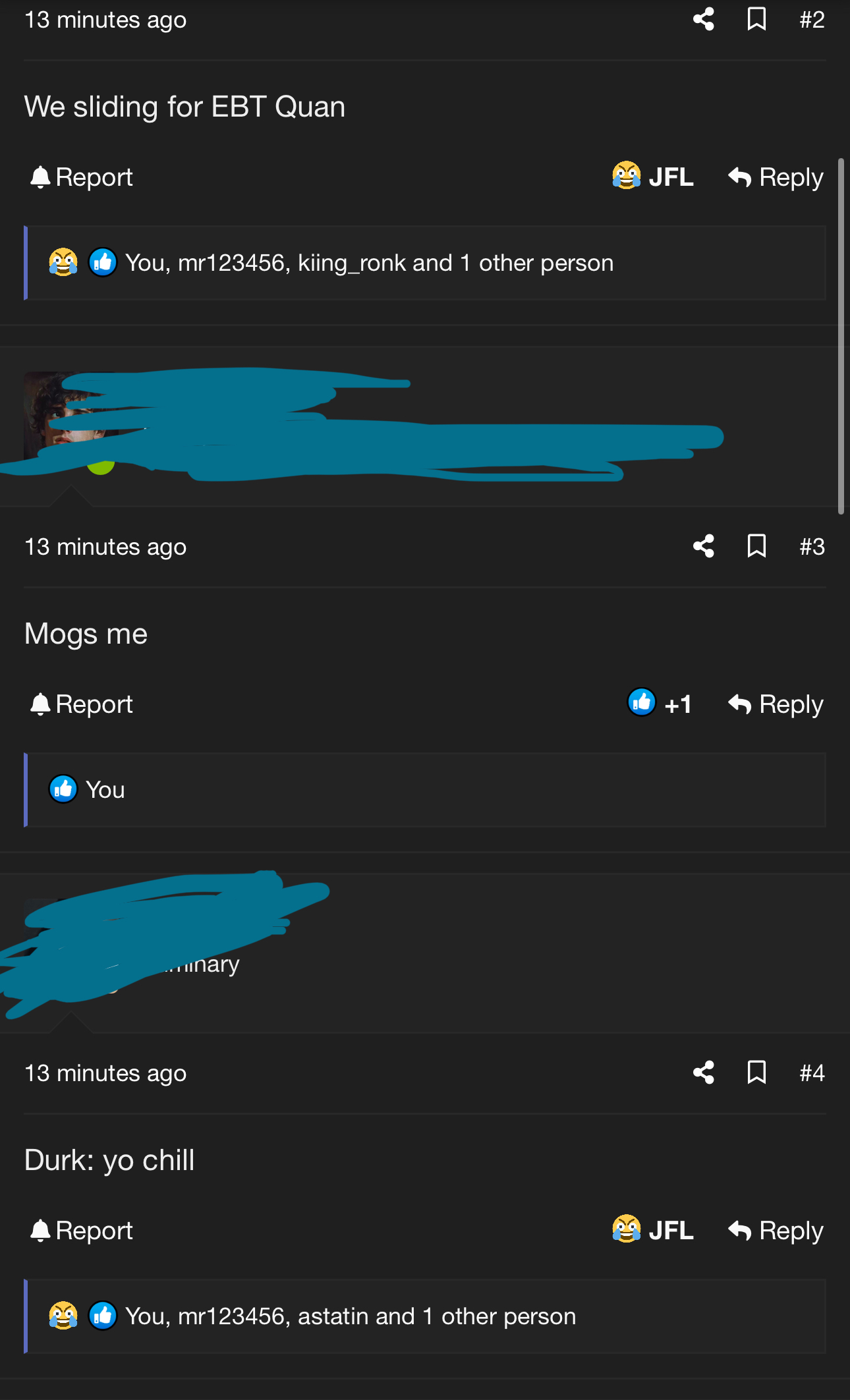850x1400 pixels.
Task: Open permalink #4
Action: click(812, 1073)
